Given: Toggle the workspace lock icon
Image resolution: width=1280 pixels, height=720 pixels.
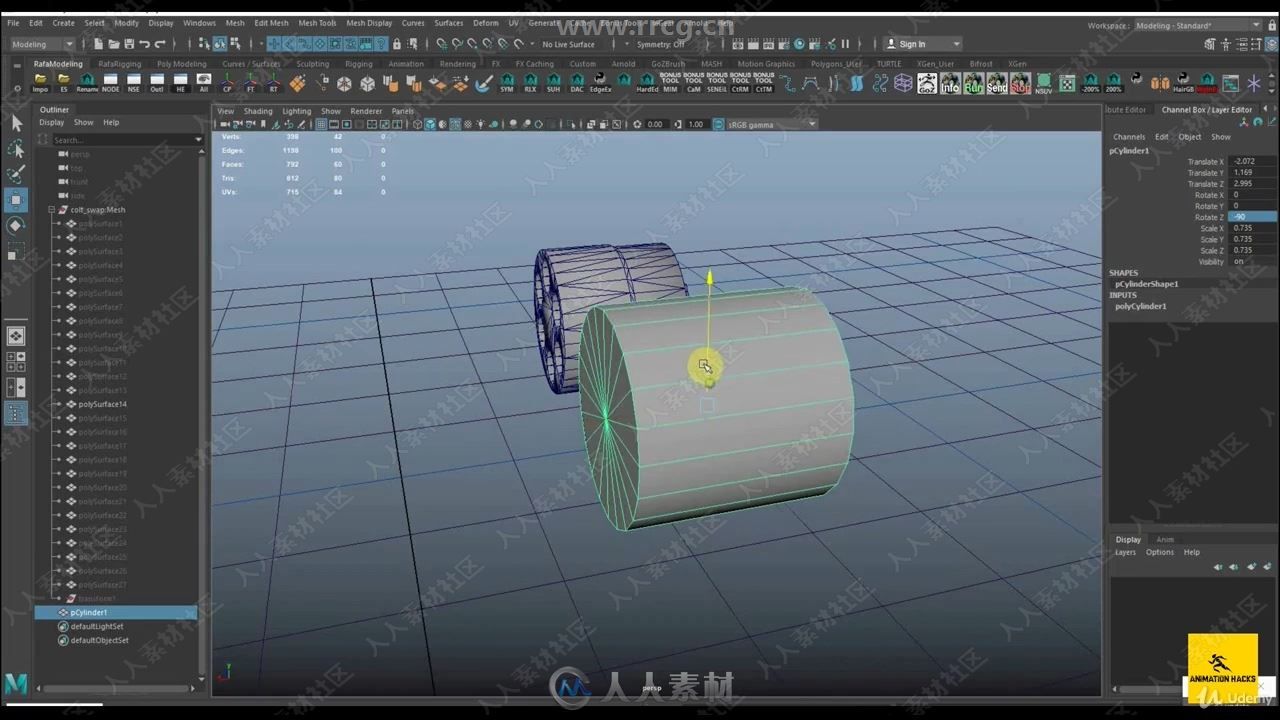Looking at the screenshot, I should point(1272,25).
